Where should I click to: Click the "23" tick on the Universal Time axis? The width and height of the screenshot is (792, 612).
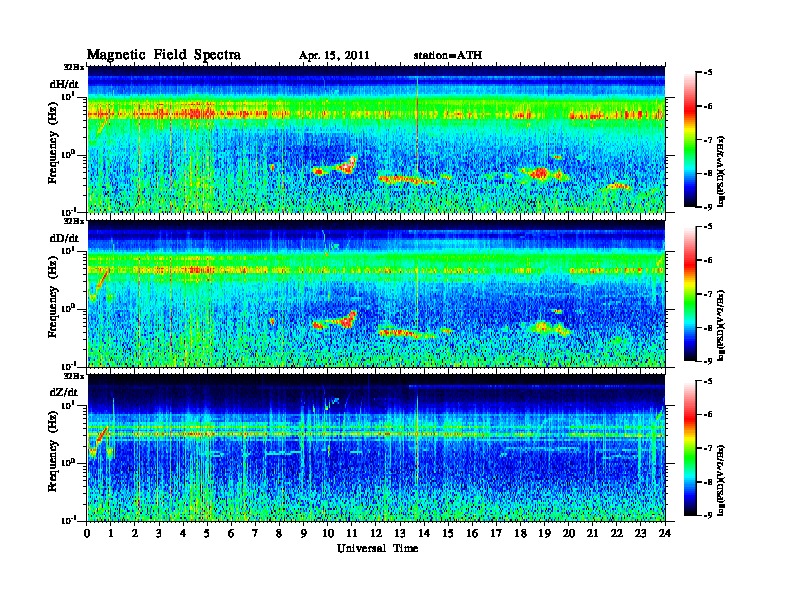[641, 534]
